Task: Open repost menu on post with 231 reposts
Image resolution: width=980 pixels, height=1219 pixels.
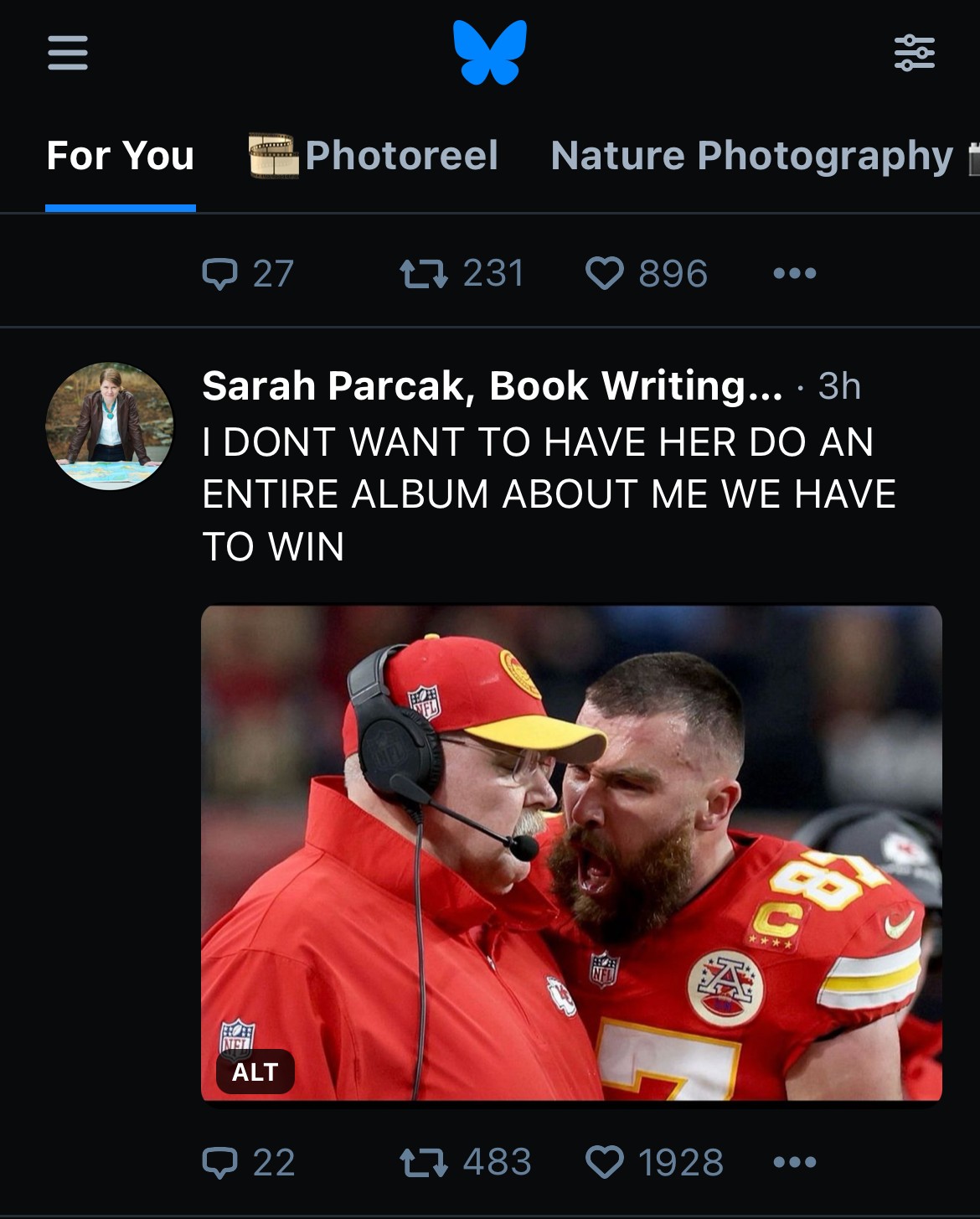Action: (423, 274)
